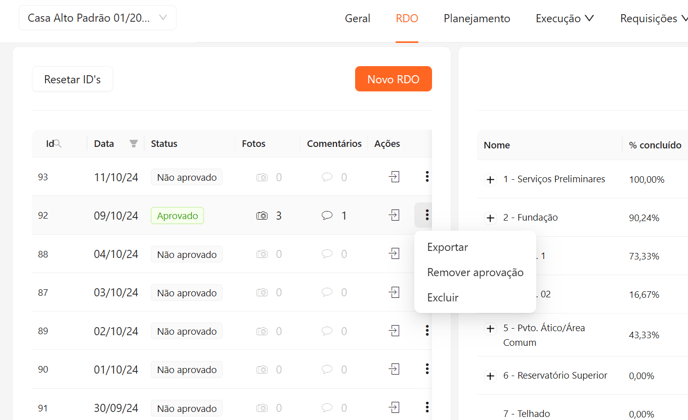This screenshot has width=688, height=420.
Task: Open RDO 90 using the enter icon
Action: coord(394,369)
